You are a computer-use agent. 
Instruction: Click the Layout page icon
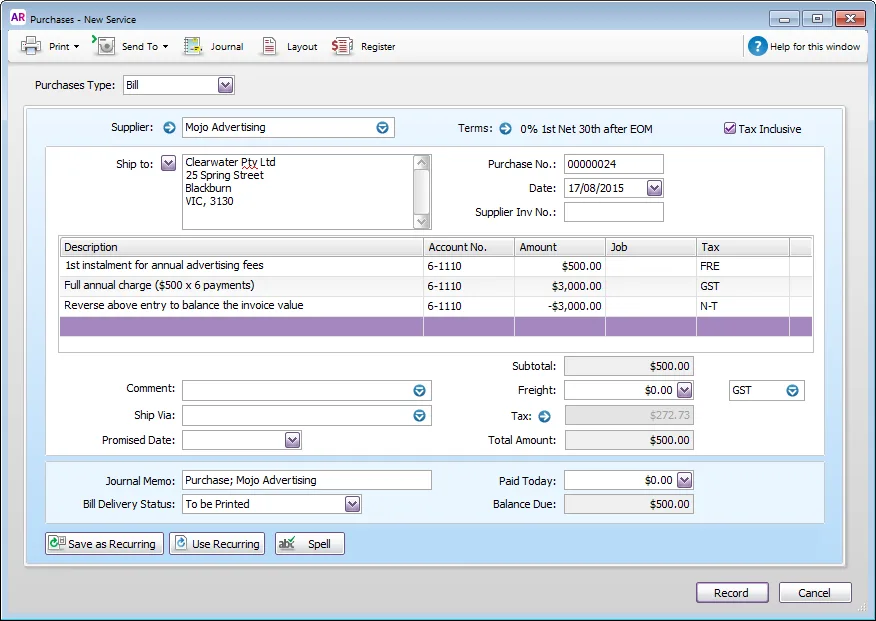coord(269,46)
